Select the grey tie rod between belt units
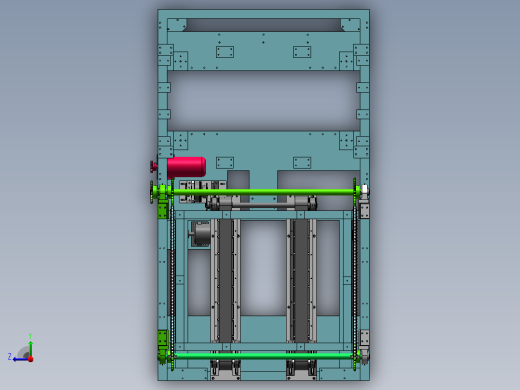This screenshot has height=390, width=520. (x=263, y=205)
